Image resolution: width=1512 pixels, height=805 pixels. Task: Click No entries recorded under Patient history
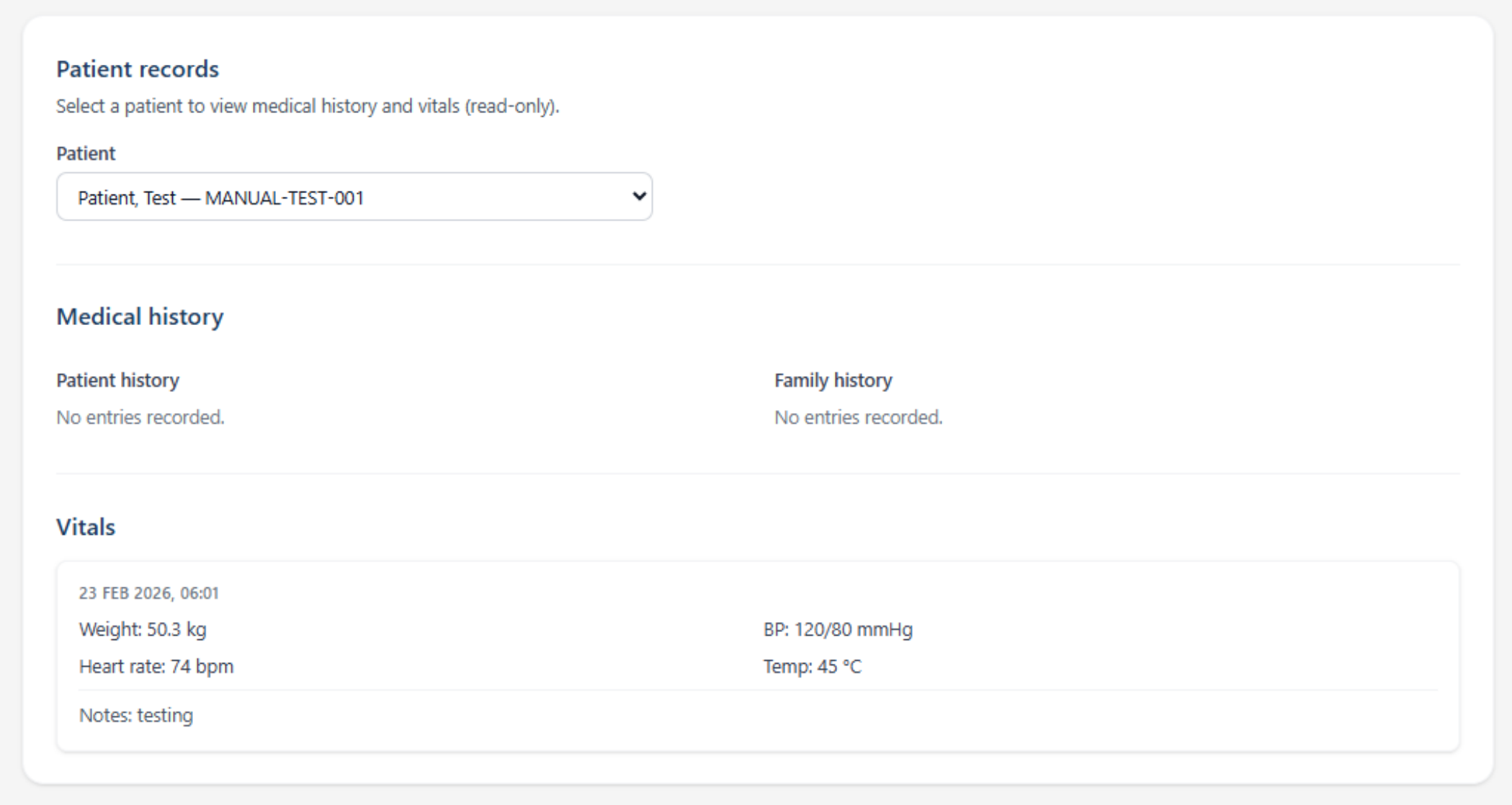click(x=140, y=417)
